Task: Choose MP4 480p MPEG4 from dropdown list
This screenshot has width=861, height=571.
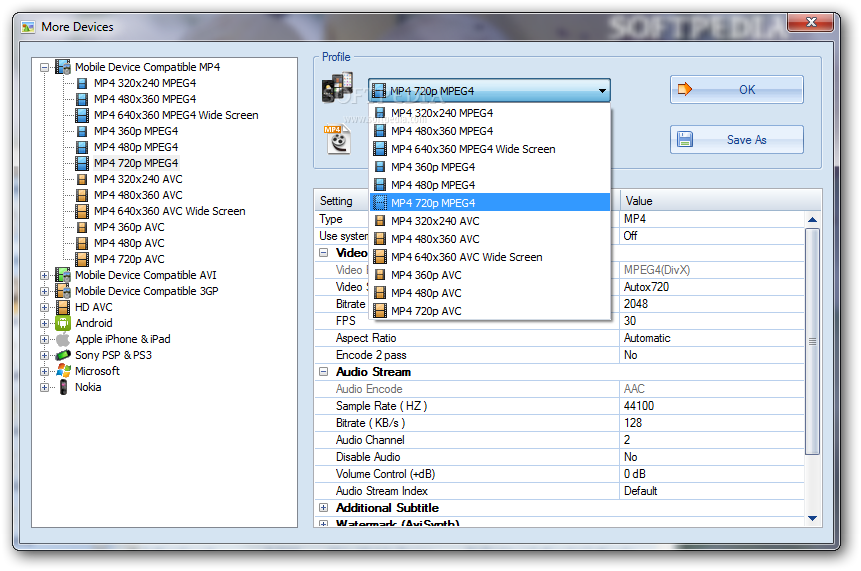Action: coord(490,185)
